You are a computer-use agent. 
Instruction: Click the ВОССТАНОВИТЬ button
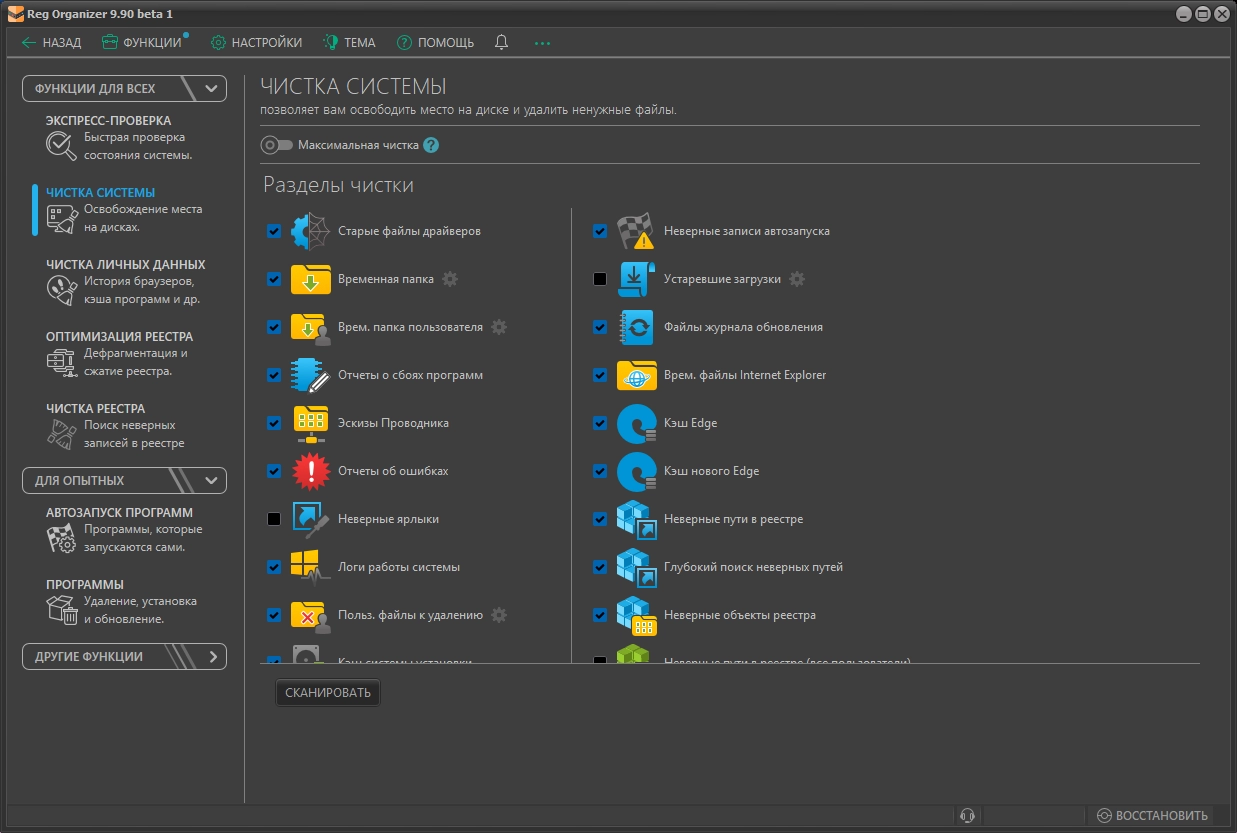point(1152,815)
